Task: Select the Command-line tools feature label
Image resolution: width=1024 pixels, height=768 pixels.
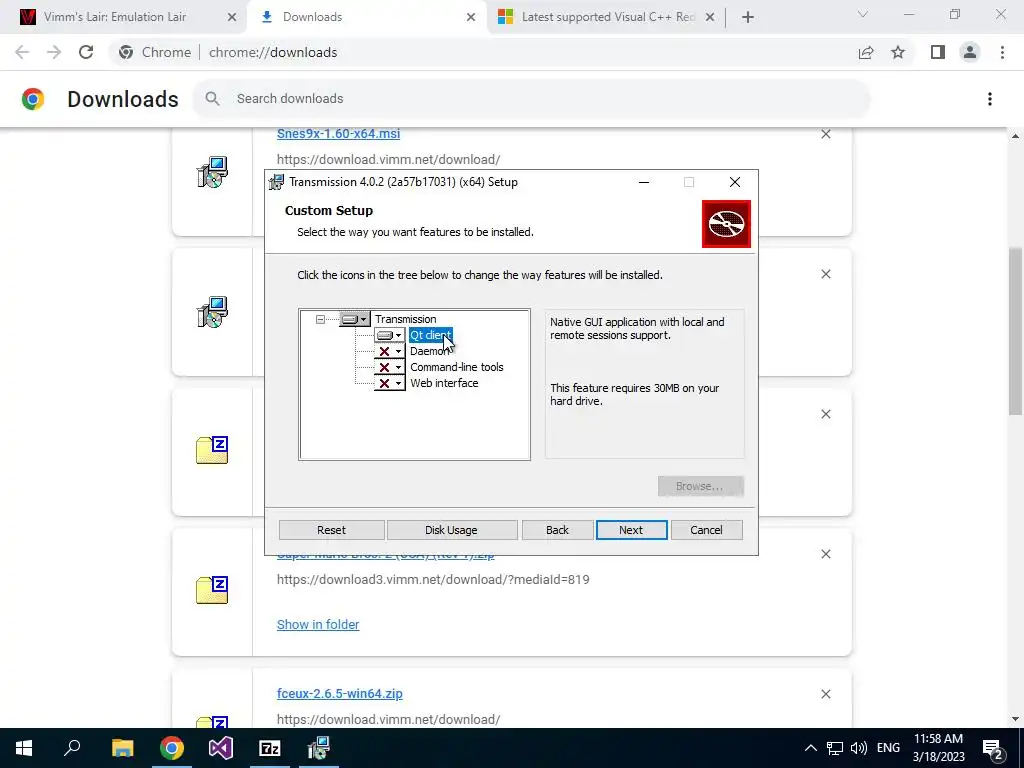Action: point(456,367)
